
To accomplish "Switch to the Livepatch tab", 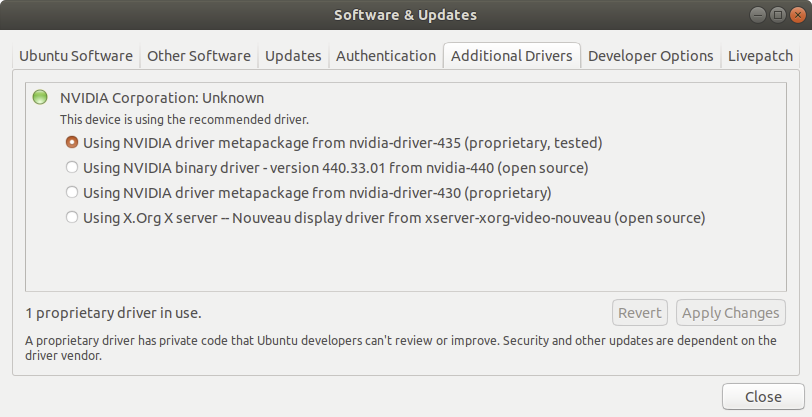I will 760,56.
